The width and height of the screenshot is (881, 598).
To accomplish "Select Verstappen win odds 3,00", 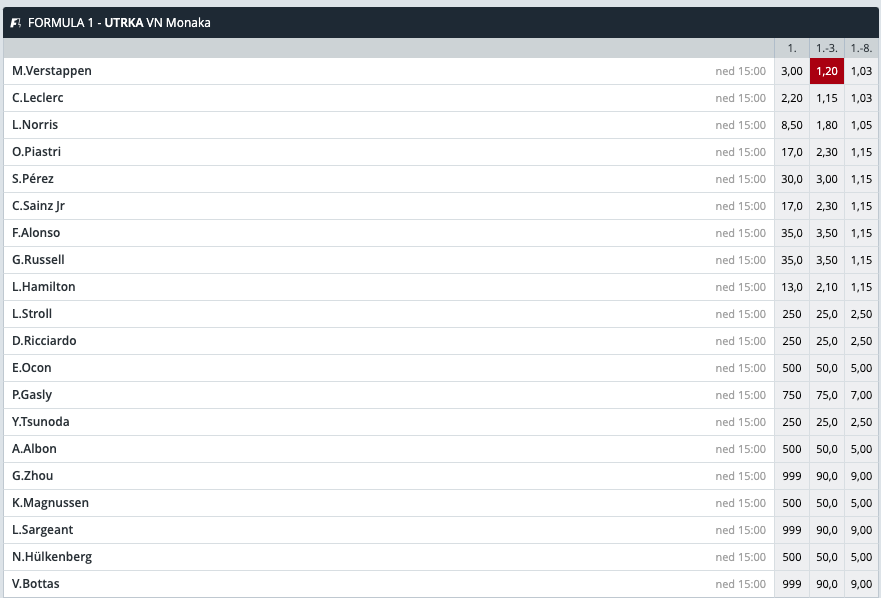I will click(791, 71).
